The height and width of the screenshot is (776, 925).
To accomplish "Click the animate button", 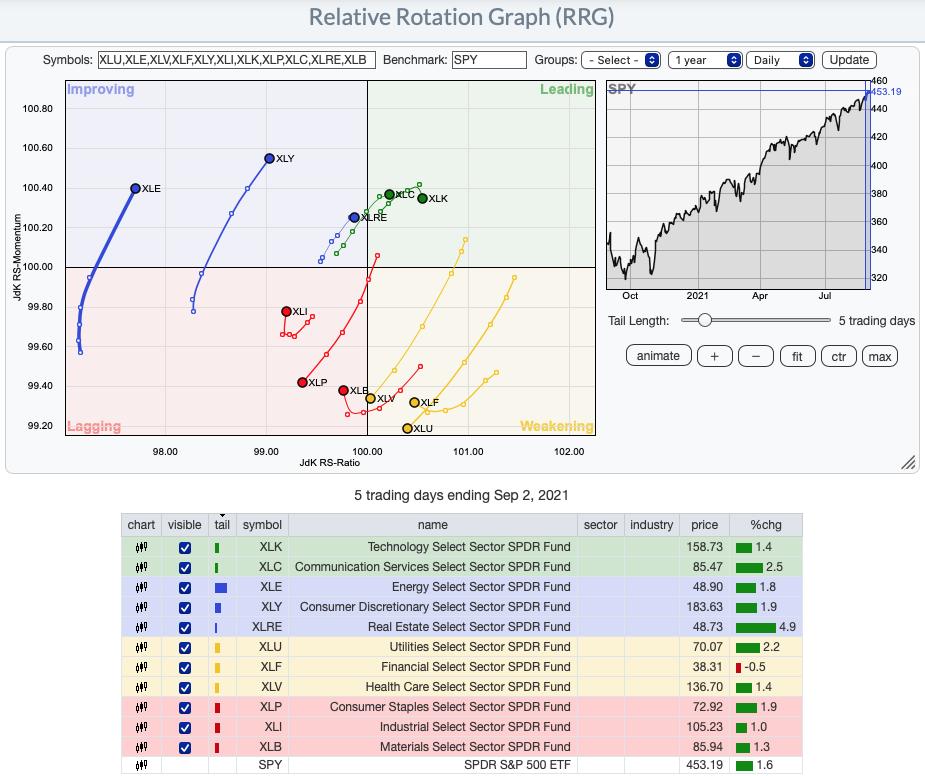I will tap(658, 356).
